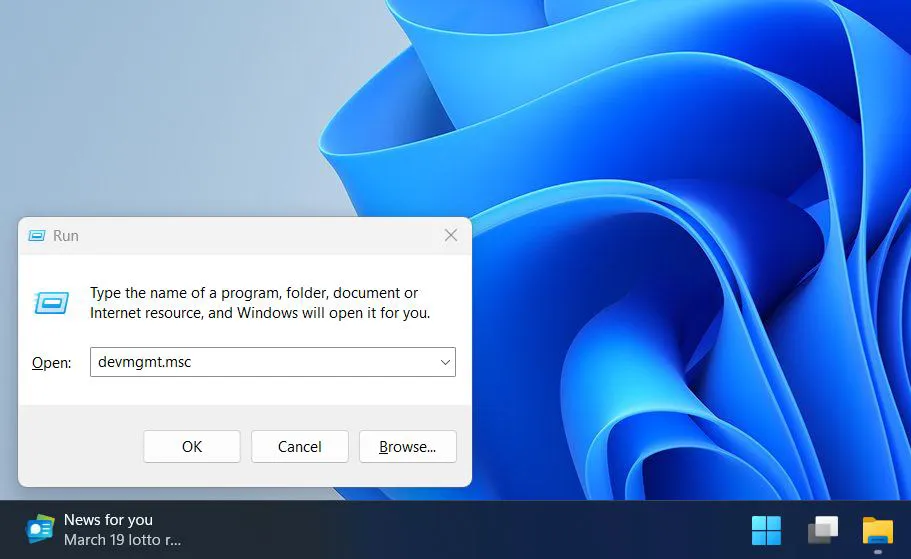Open the Windows Start menu
911x559 pixels.
(766, 531)
